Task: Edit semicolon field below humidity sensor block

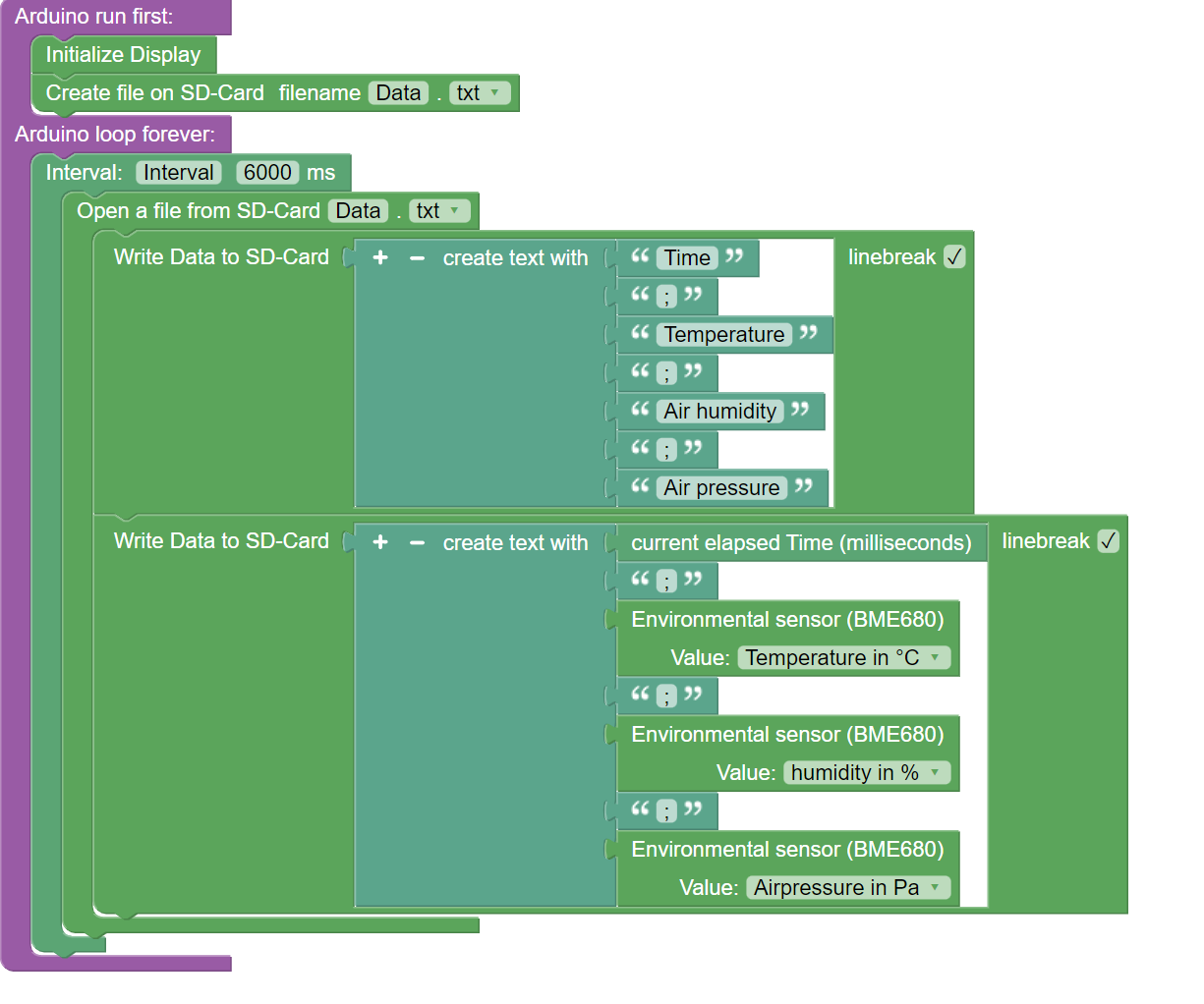Action: (666, 810)
